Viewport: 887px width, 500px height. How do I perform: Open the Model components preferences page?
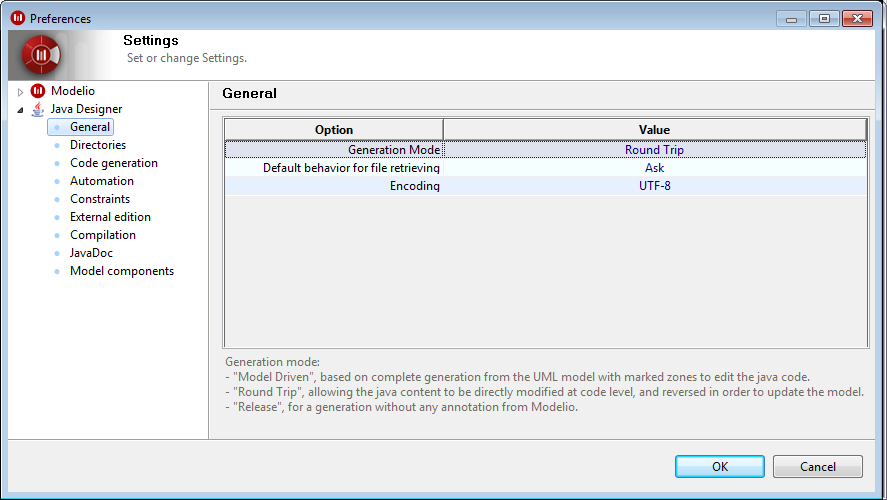pyautogui.click(x=122, y=271)
